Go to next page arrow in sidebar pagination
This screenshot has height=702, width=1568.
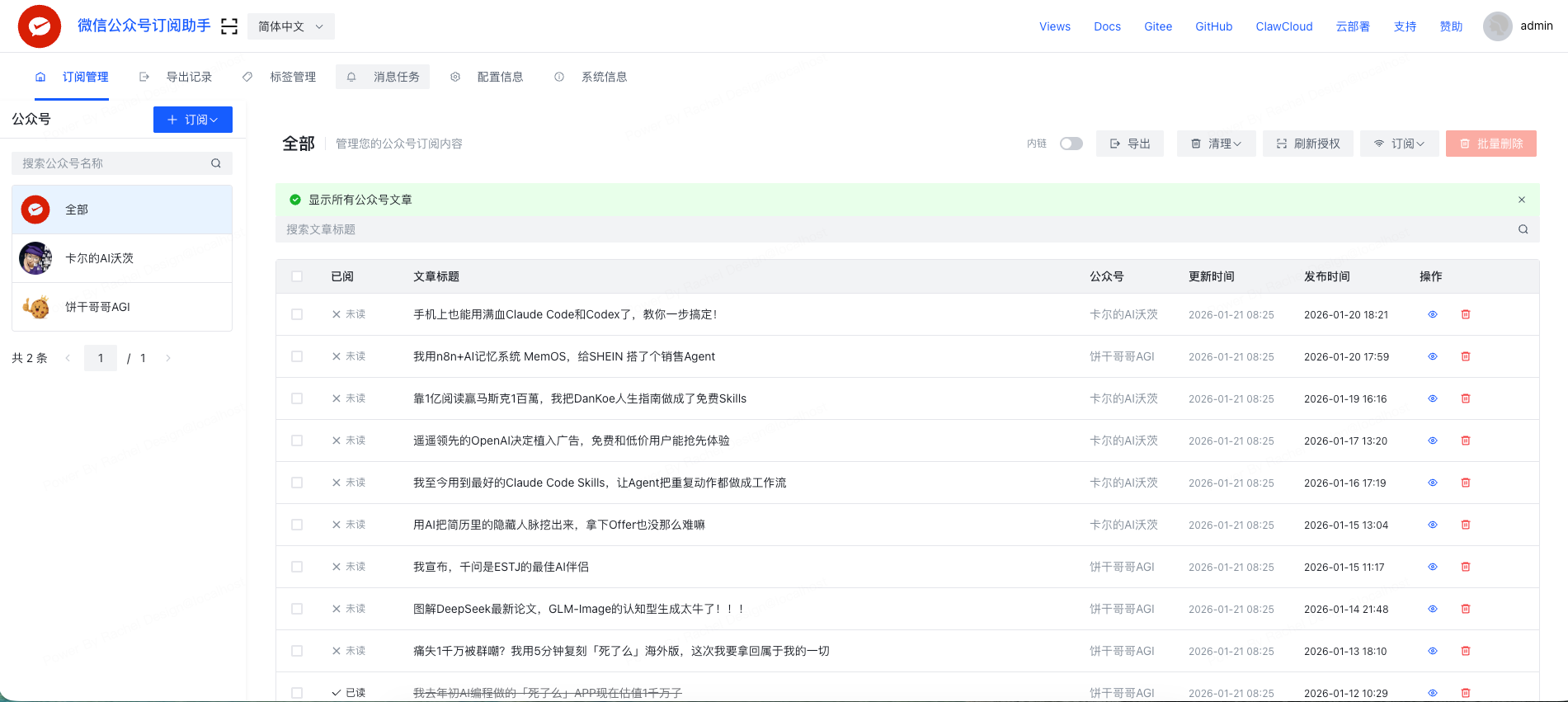(x=168, y=358)
